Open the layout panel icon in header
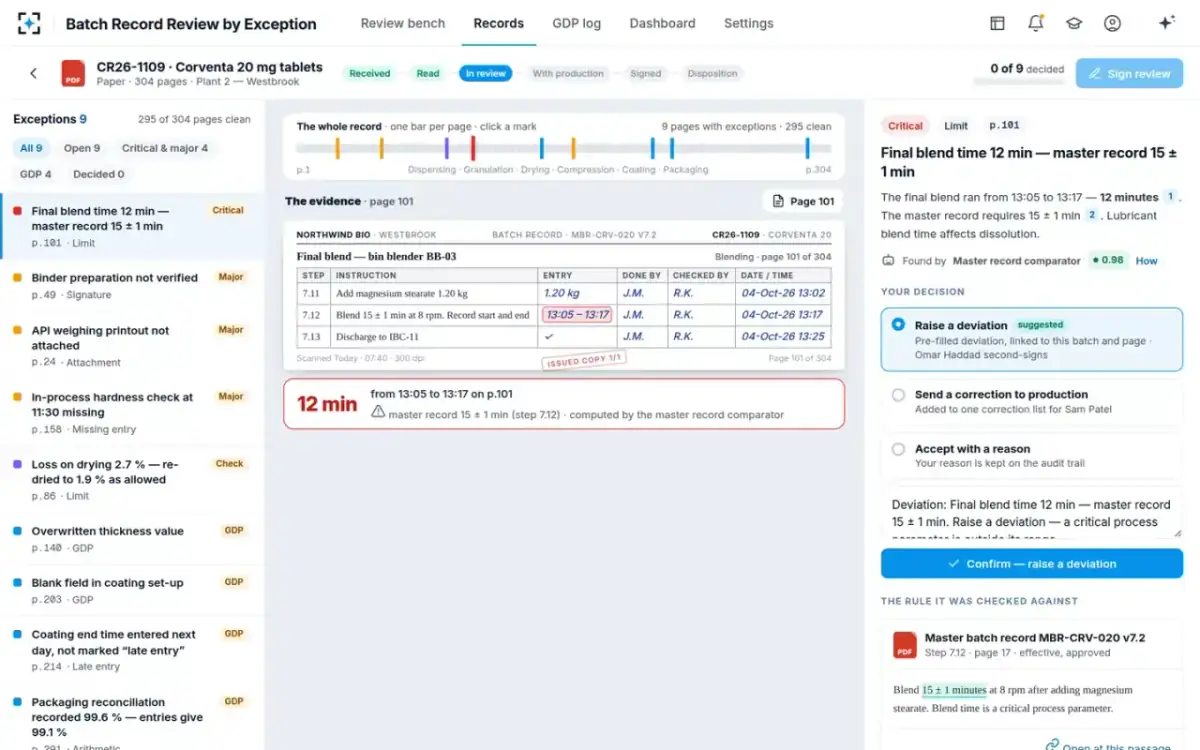 997,23
